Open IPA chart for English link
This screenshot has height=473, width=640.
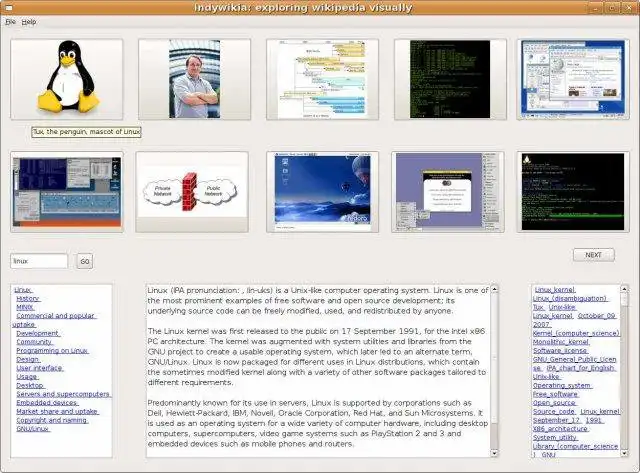[x=580, y=368]
